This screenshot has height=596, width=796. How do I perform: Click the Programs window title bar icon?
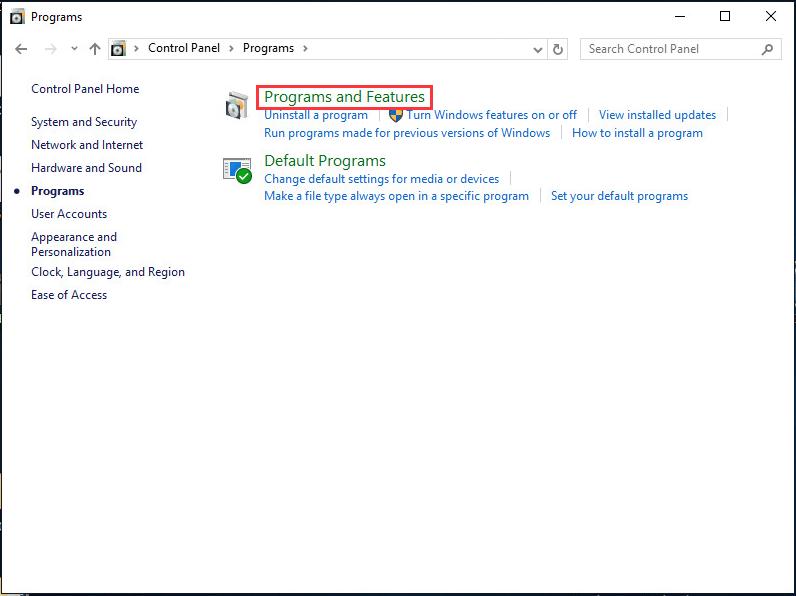pyautogui.click(x=17, y=17)
